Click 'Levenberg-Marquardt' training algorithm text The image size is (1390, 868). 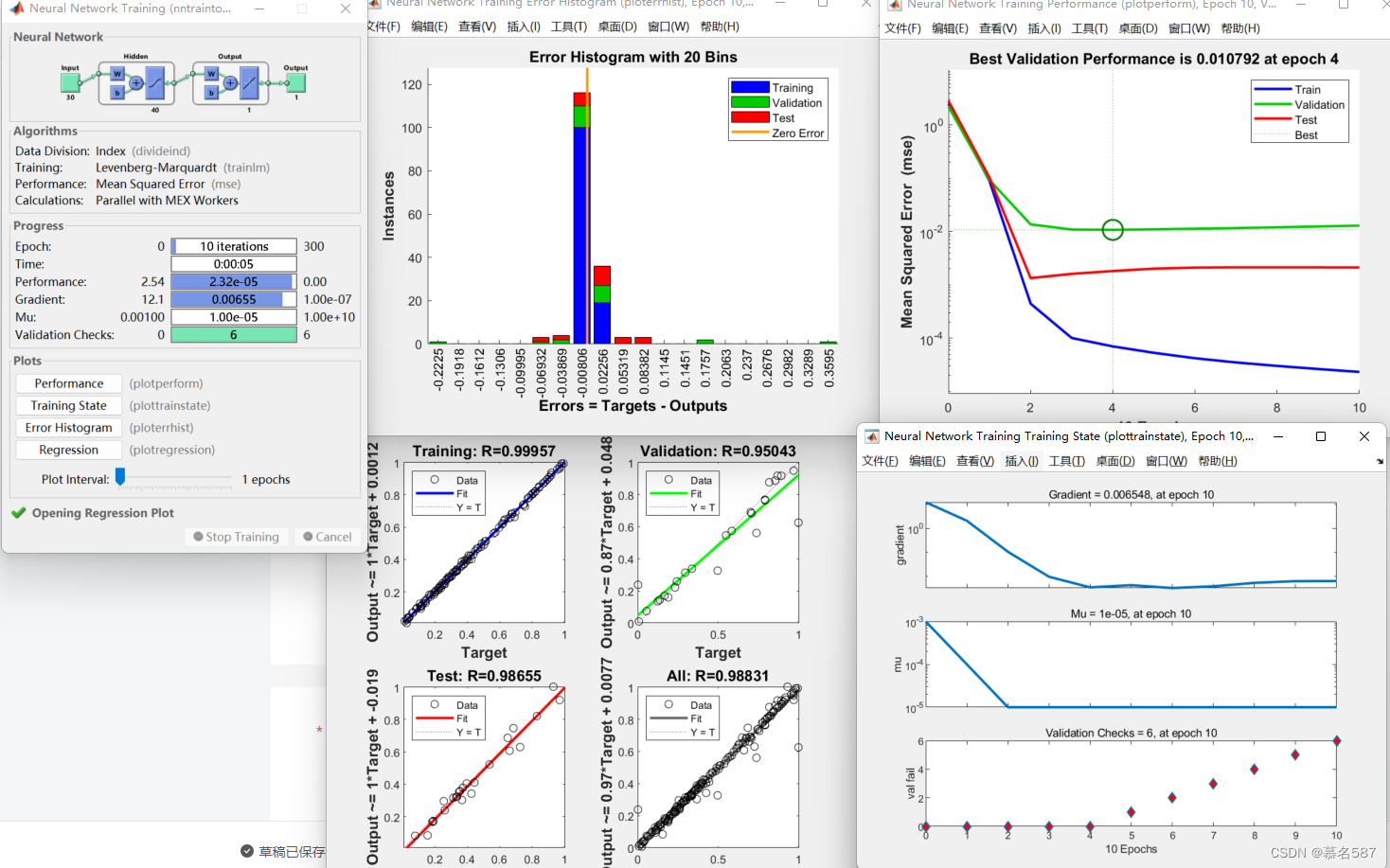156,168
